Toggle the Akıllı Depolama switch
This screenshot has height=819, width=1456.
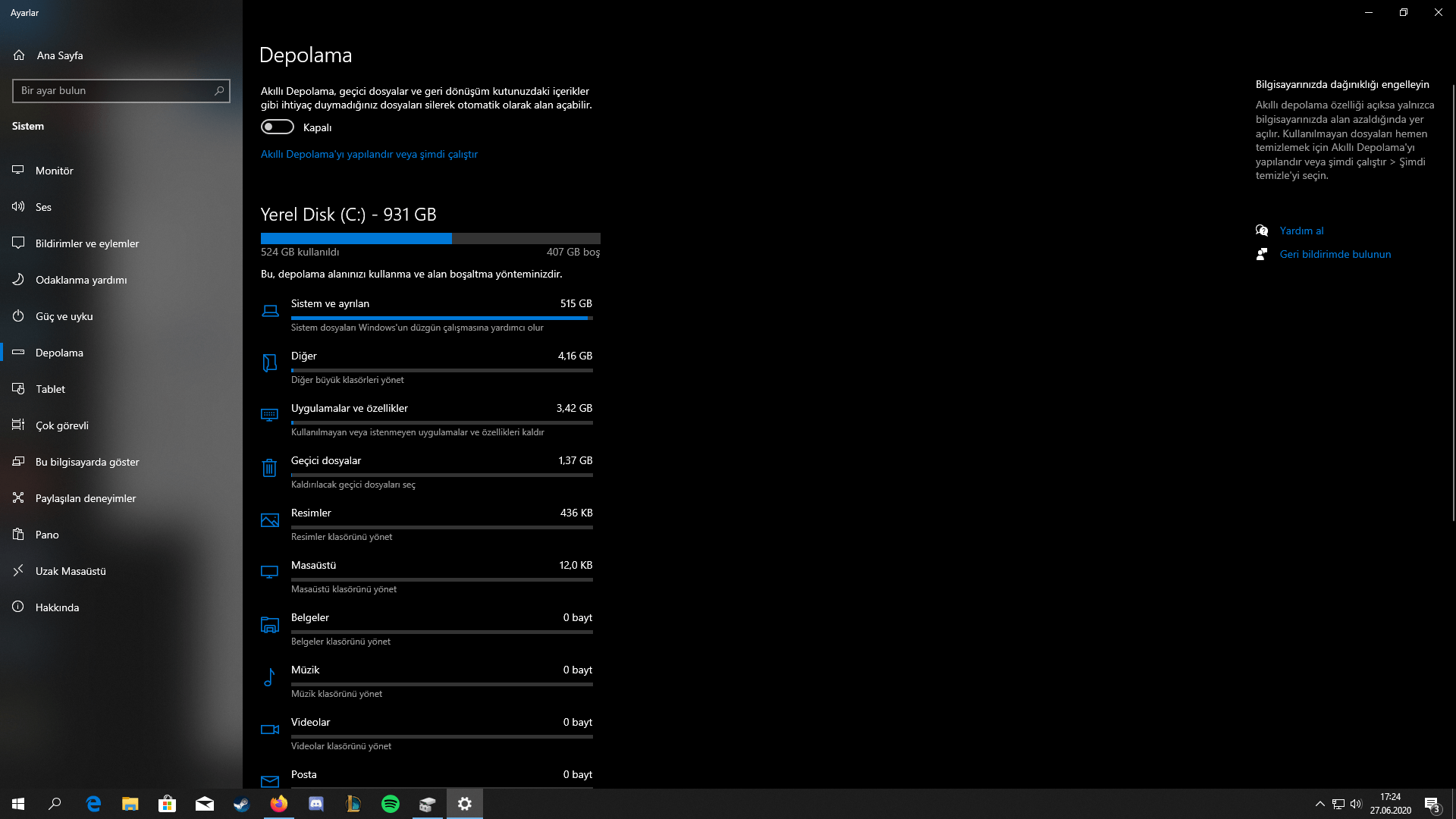click(278, 127)
